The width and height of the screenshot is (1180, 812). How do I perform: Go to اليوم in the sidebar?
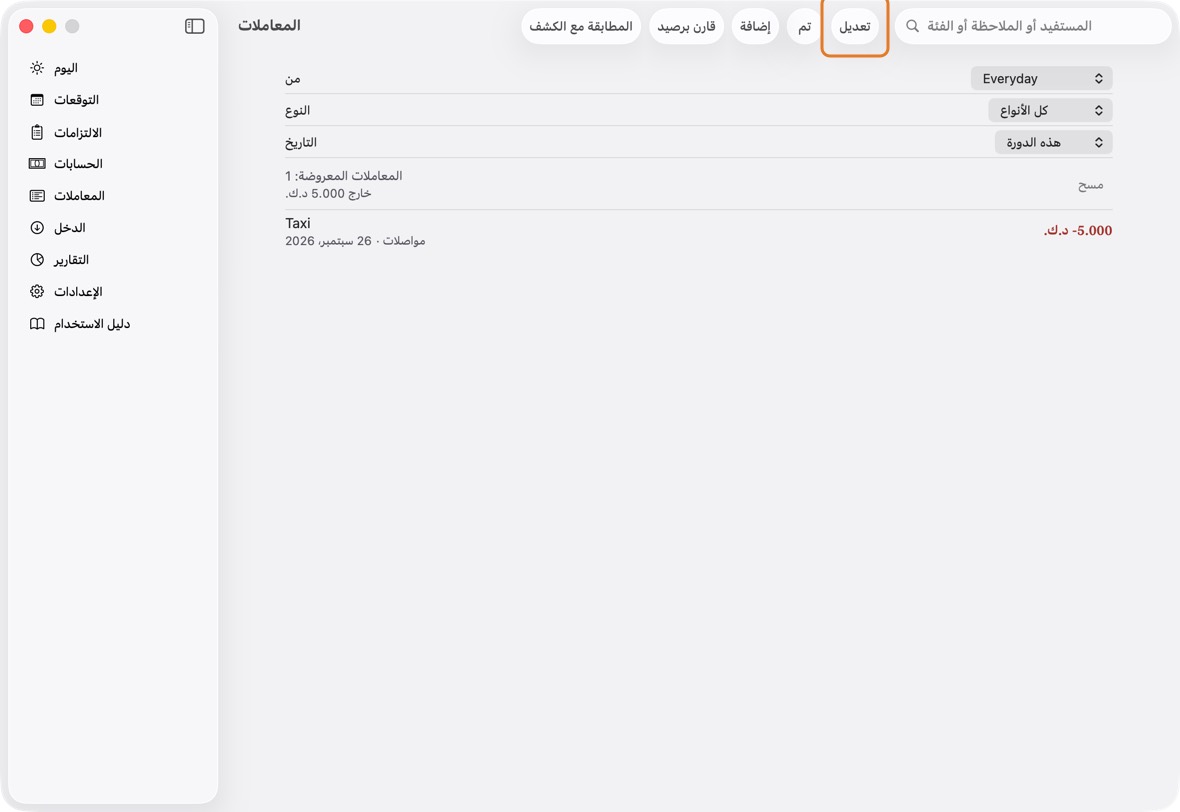[113, 68]
